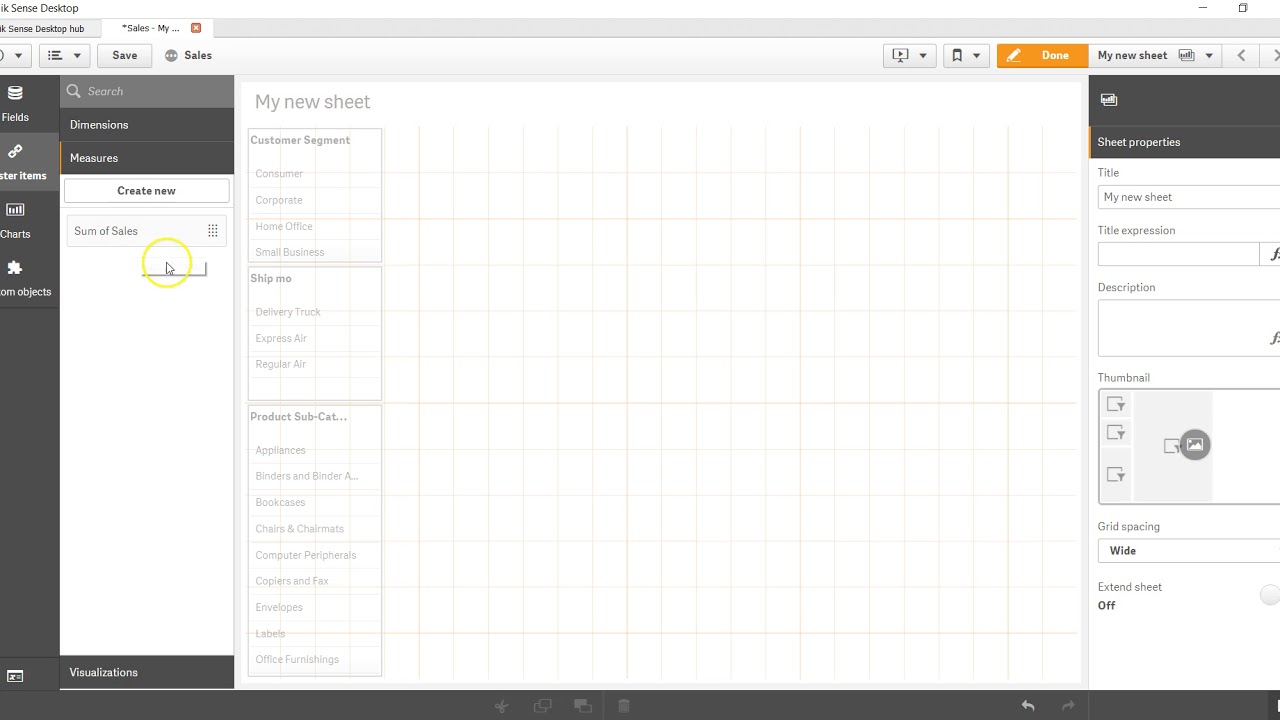Collapse the Measures section
1280x720 pixels.
click(x=147, y=158)
